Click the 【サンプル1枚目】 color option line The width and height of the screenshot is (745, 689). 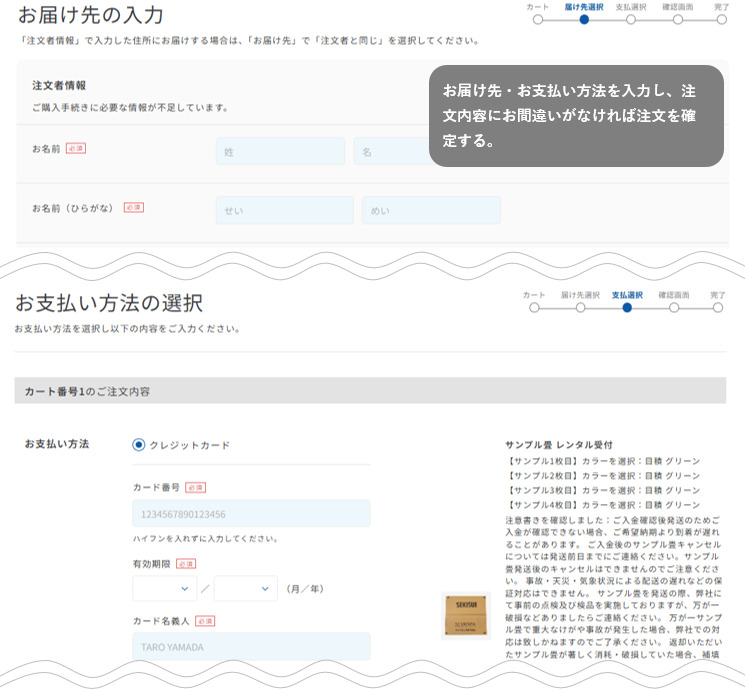(602, 461)
